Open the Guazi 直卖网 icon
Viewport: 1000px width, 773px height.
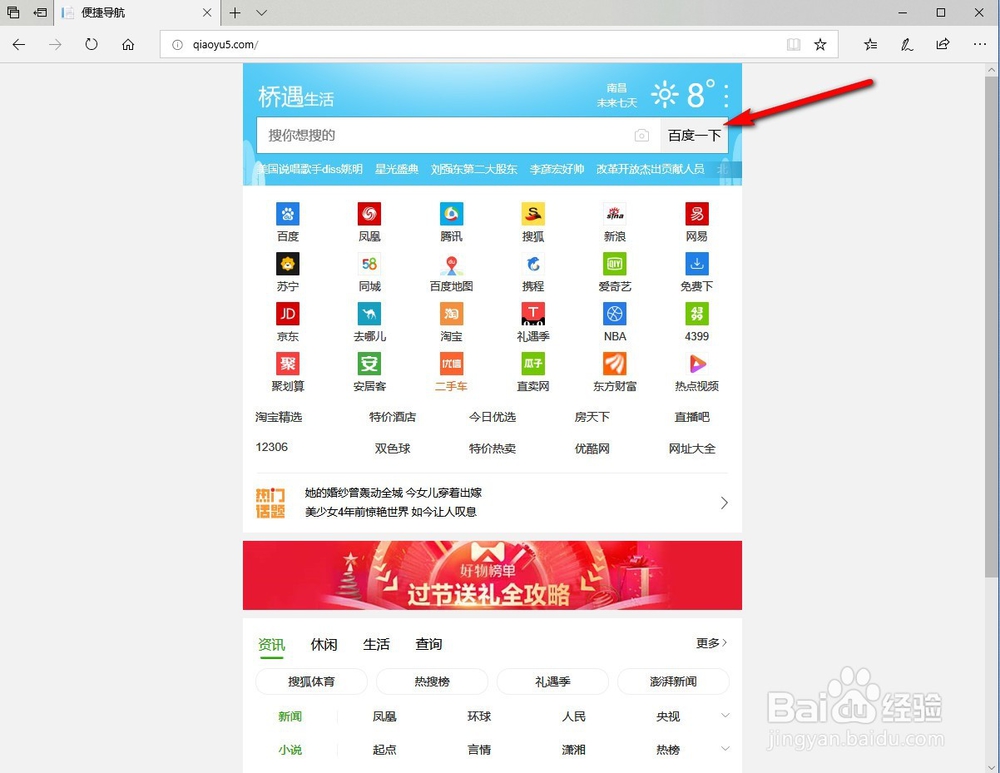coord(533,364)
